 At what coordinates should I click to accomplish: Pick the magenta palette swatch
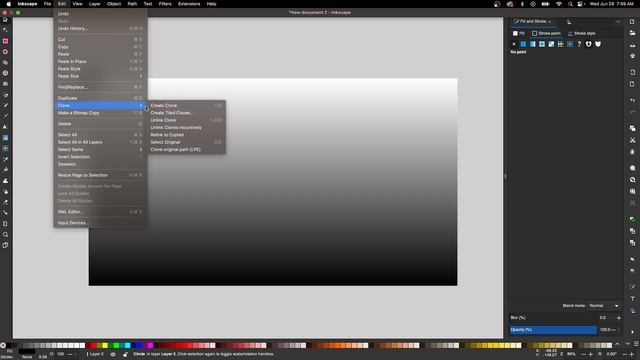coord(150,345)
